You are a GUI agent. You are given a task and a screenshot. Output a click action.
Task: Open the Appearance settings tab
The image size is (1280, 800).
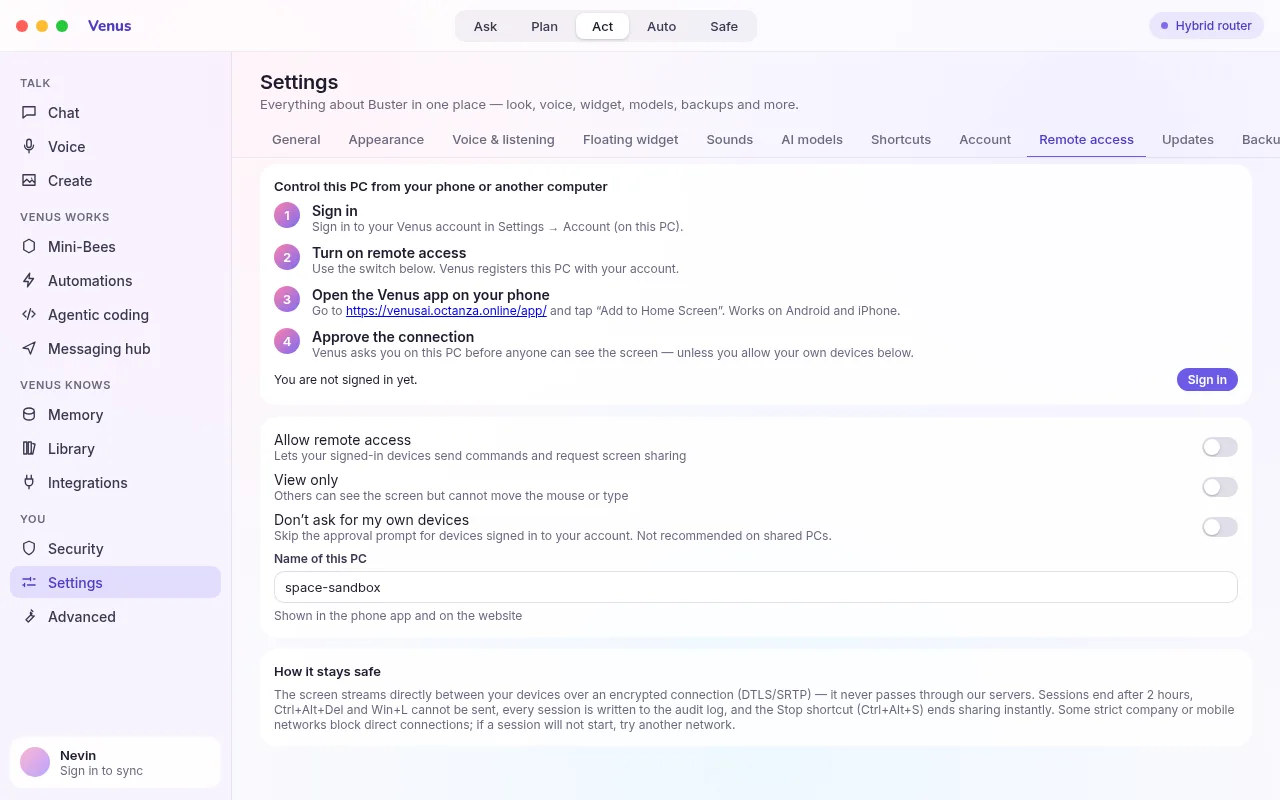[x=386, y=140]
